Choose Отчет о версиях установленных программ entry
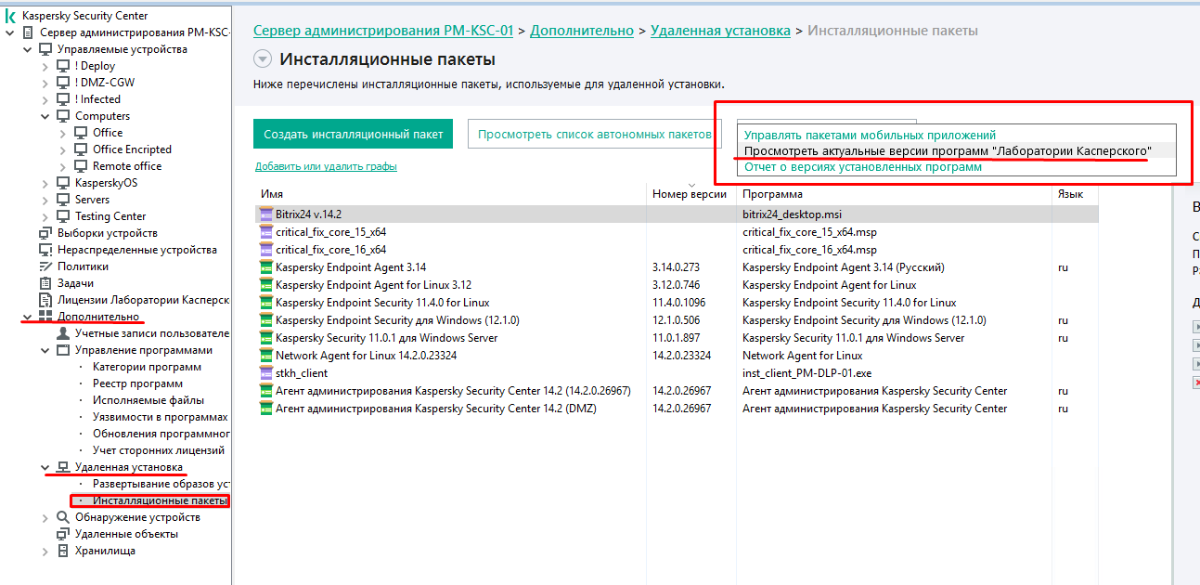This screenshot has height=585, width=1200. click(863, 167)
